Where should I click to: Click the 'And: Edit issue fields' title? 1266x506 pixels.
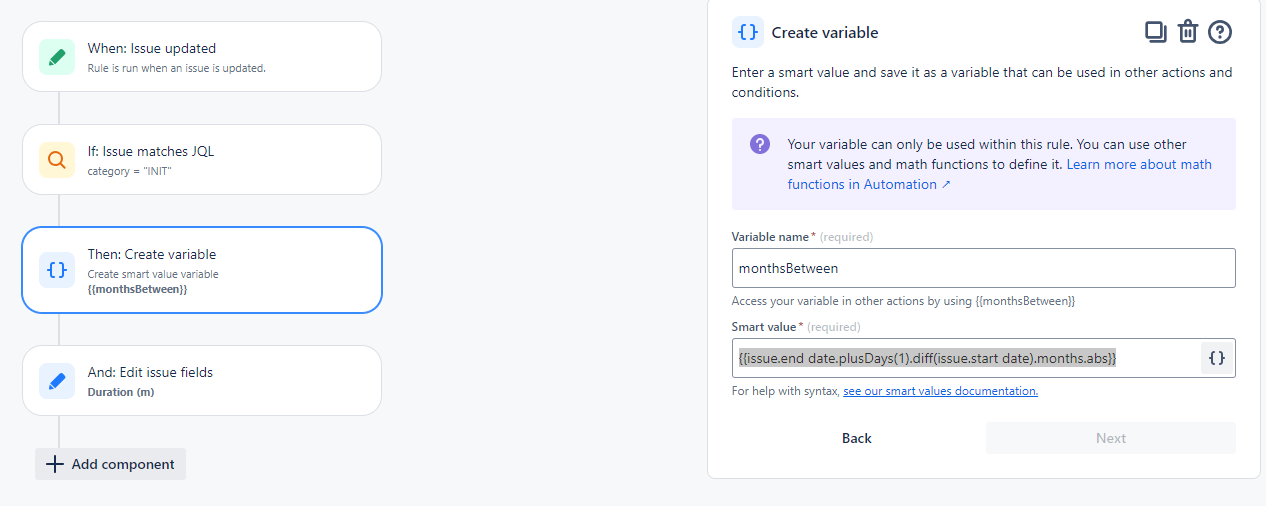(150, 372)
